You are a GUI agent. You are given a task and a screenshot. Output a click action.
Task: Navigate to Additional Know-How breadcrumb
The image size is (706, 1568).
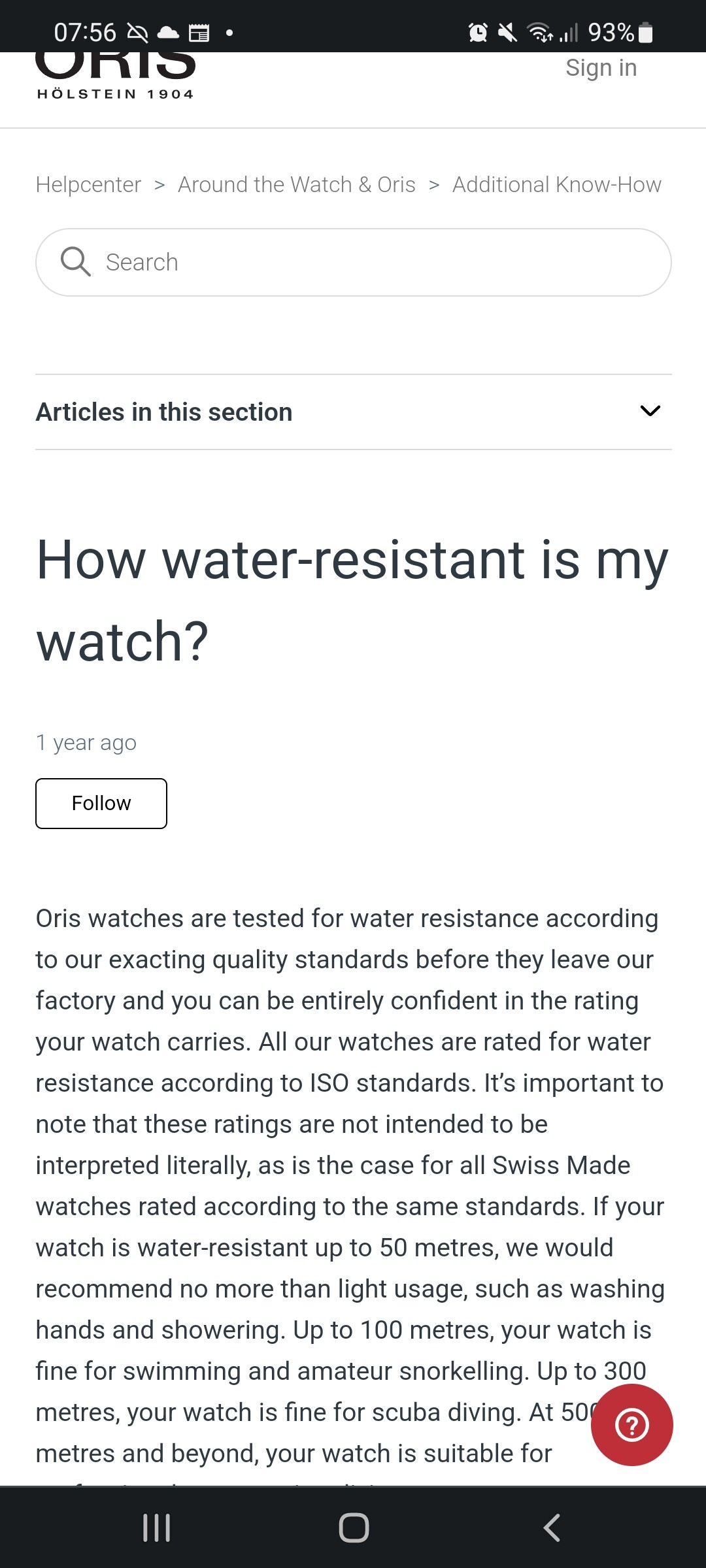556,185
